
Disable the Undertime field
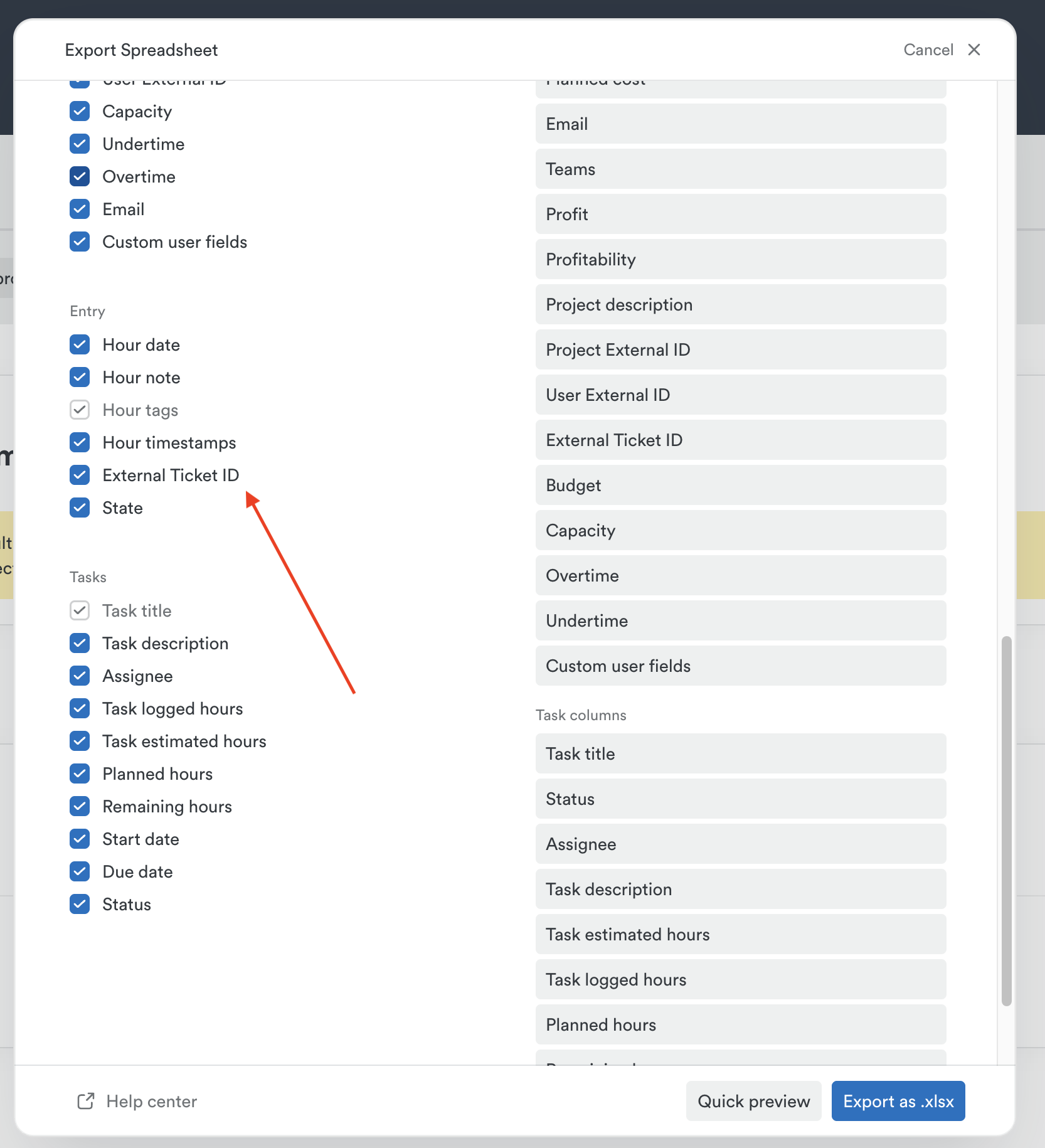[80, 144]
